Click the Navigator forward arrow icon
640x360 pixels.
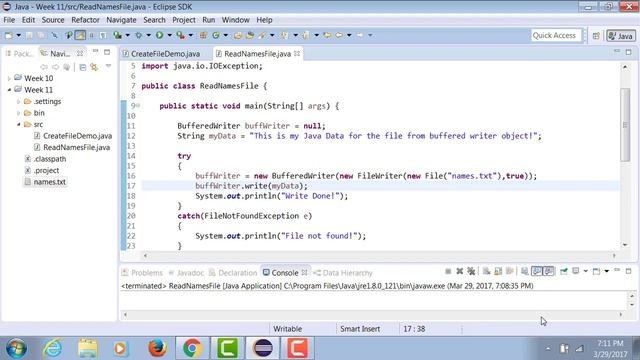tap(55, 67)
